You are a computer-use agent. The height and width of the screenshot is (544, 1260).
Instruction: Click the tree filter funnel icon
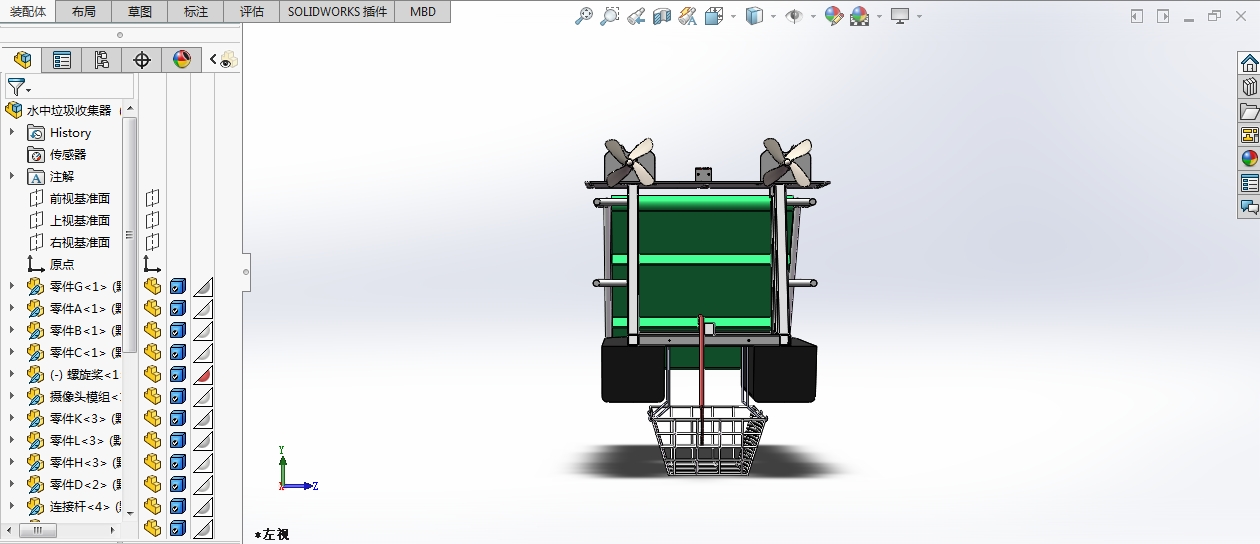click(x=17, y=87)
